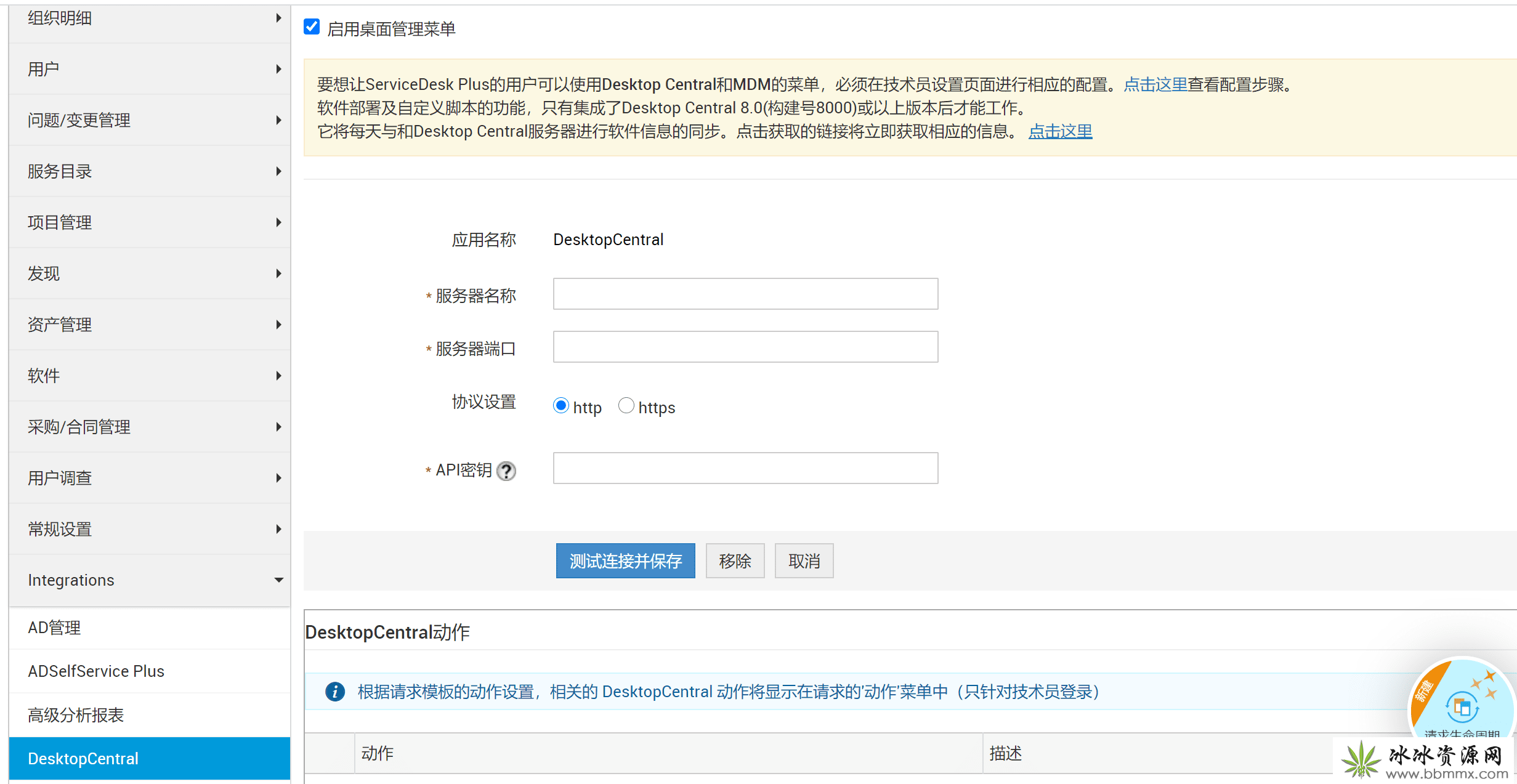Image resolution: width=1517 pixels, height=784 pixels.
Task: Expand the 用户调查 sidebar section
Action: (x=150, y=478)
